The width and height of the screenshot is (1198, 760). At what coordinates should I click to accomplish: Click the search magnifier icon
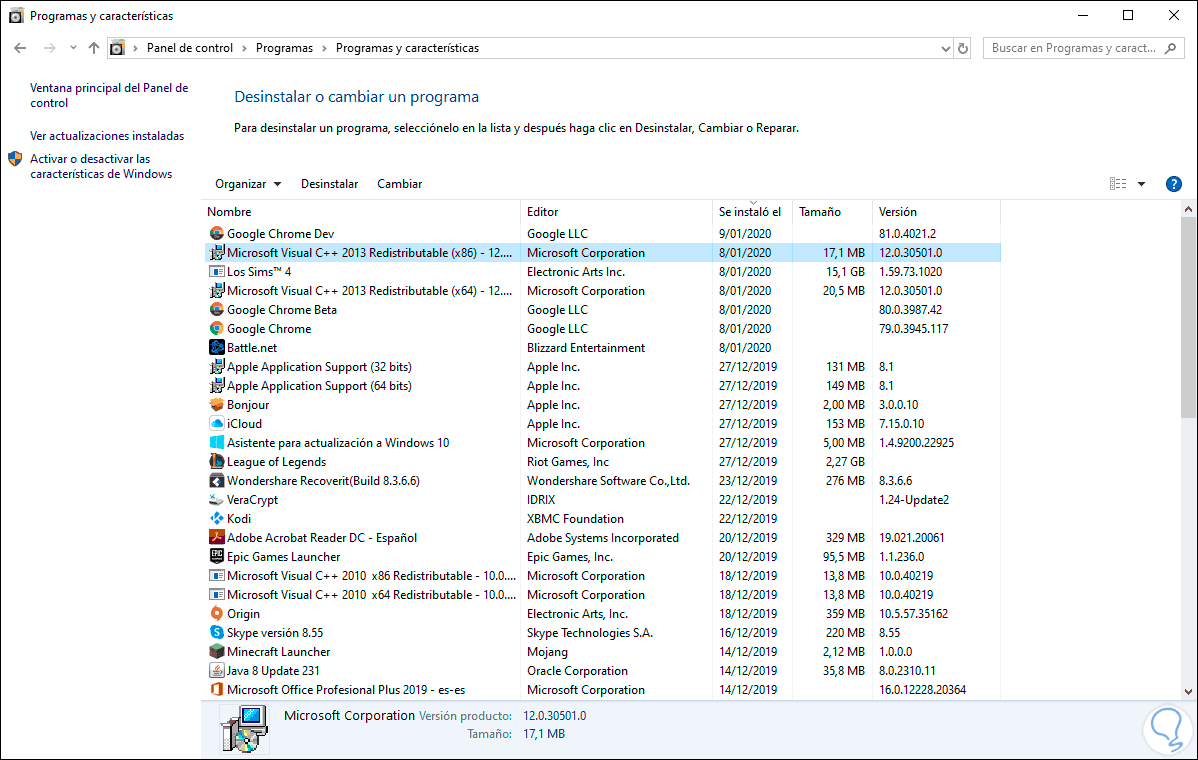click(1170, 48)
